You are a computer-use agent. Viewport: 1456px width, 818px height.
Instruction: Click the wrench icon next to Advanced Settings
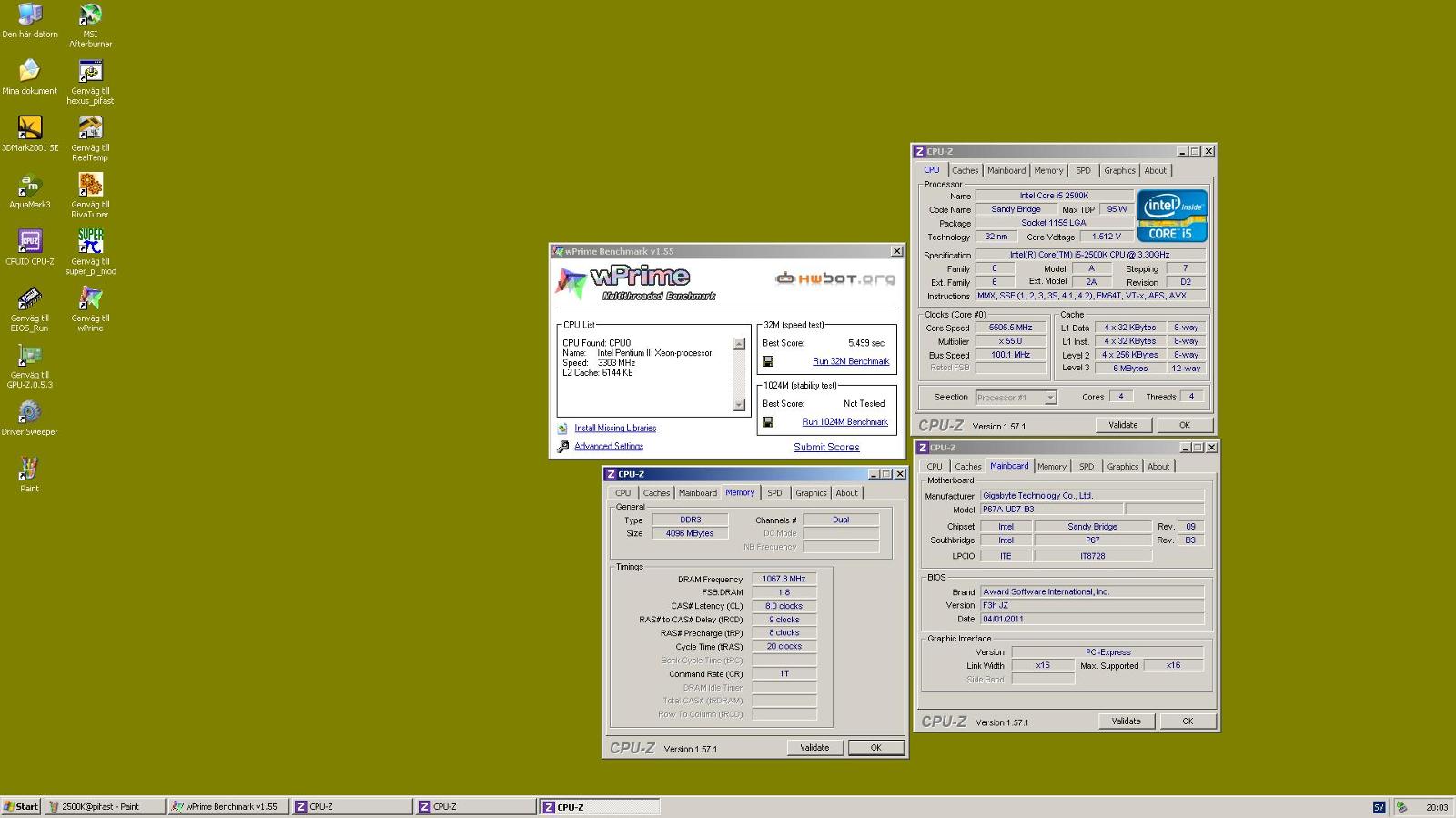click(x=563, y=446)
